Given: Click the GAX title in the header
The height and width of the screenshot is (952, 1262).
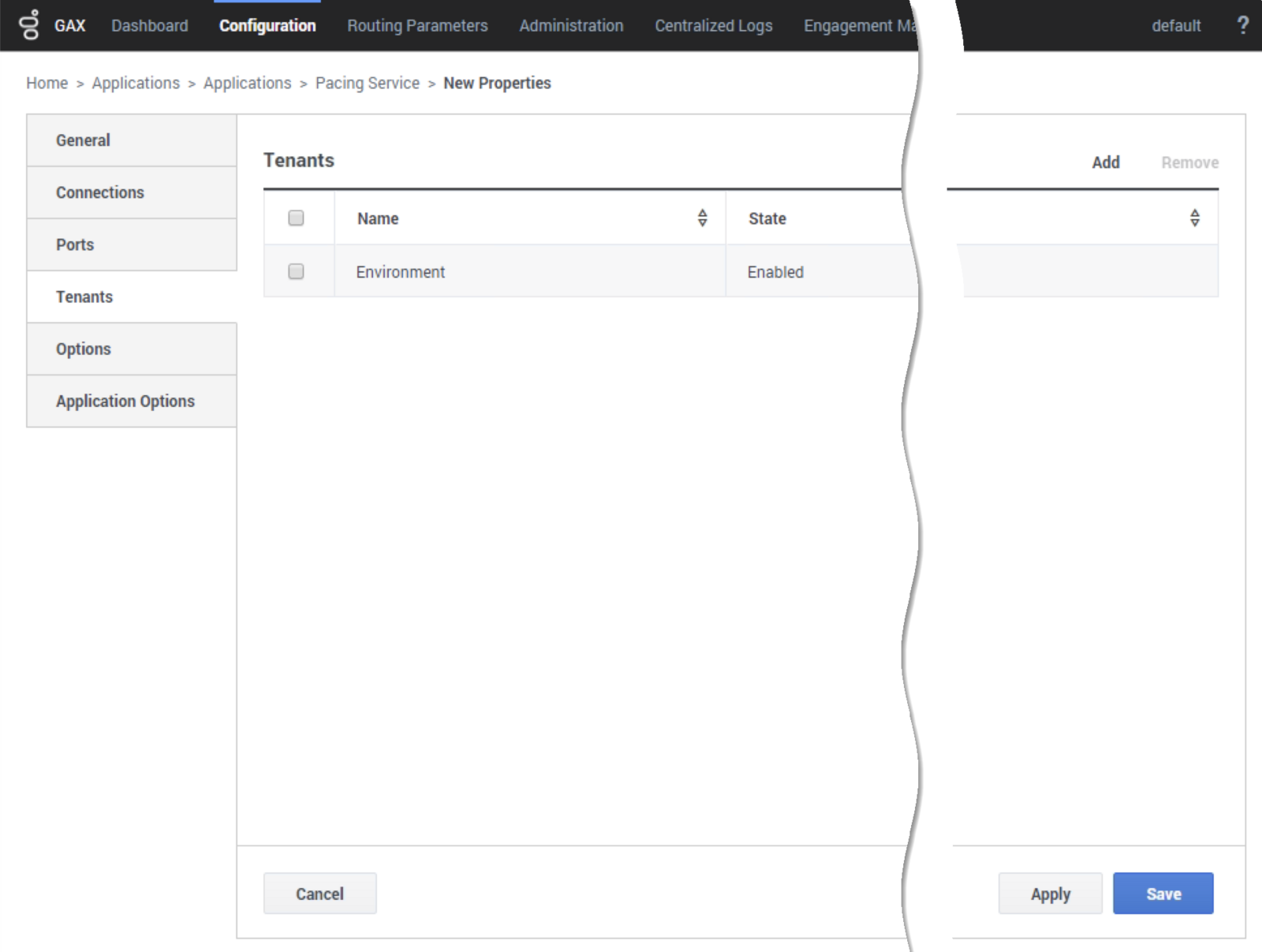Looking at the screenshot, I should point(69,25).
